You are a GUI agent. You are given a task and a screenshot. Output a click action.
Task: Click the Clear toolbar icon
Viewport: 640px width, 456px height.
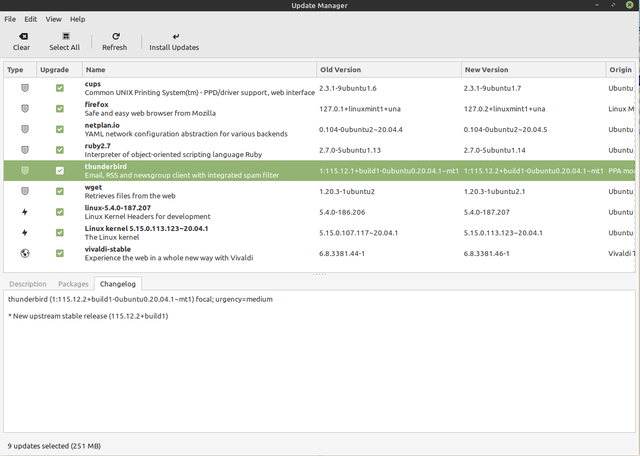click(23, 36)
